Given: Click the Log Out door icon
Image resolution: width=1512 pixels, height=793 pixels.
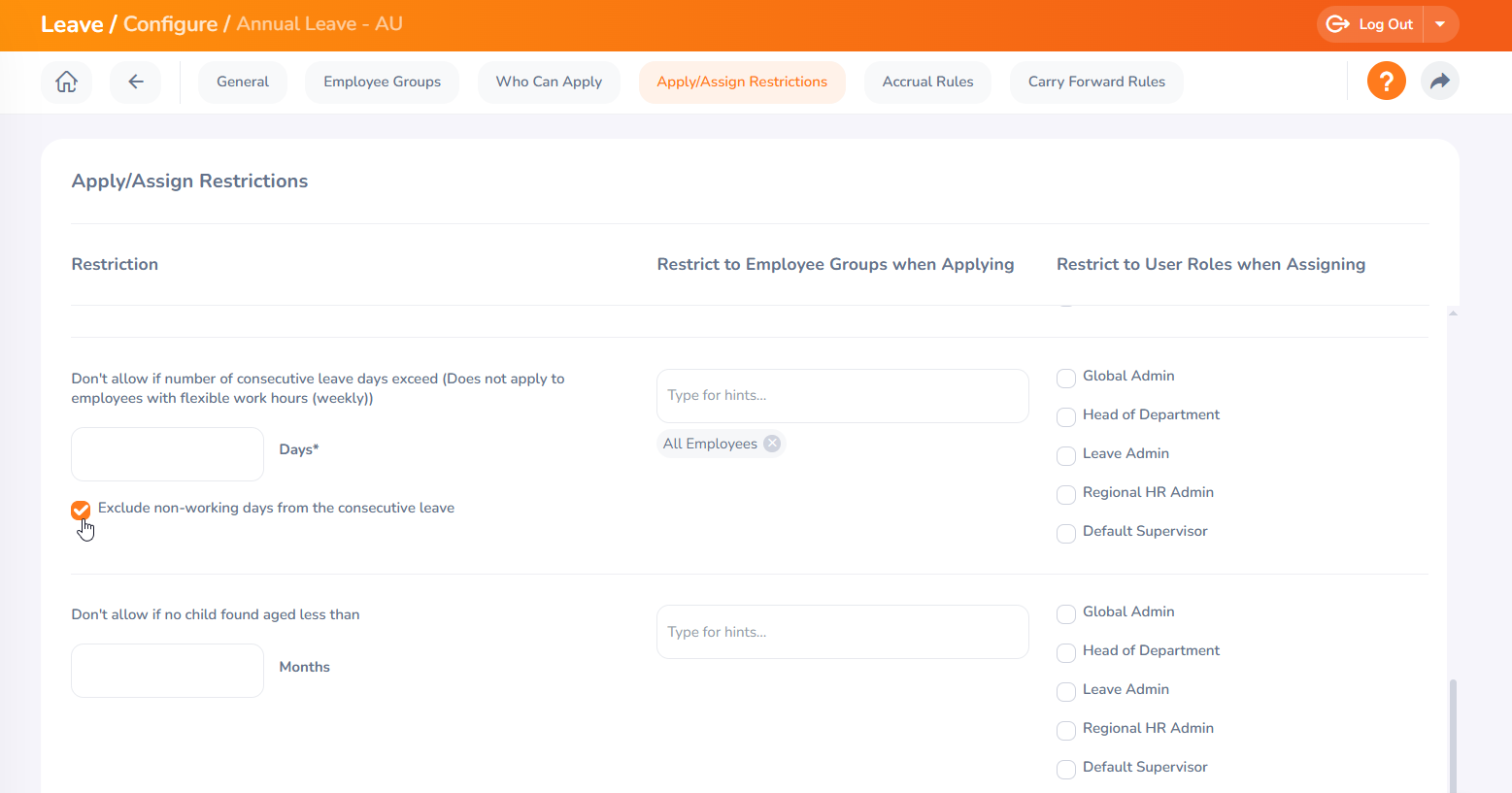Looking at the screenshot, I should click(1338, 25).
